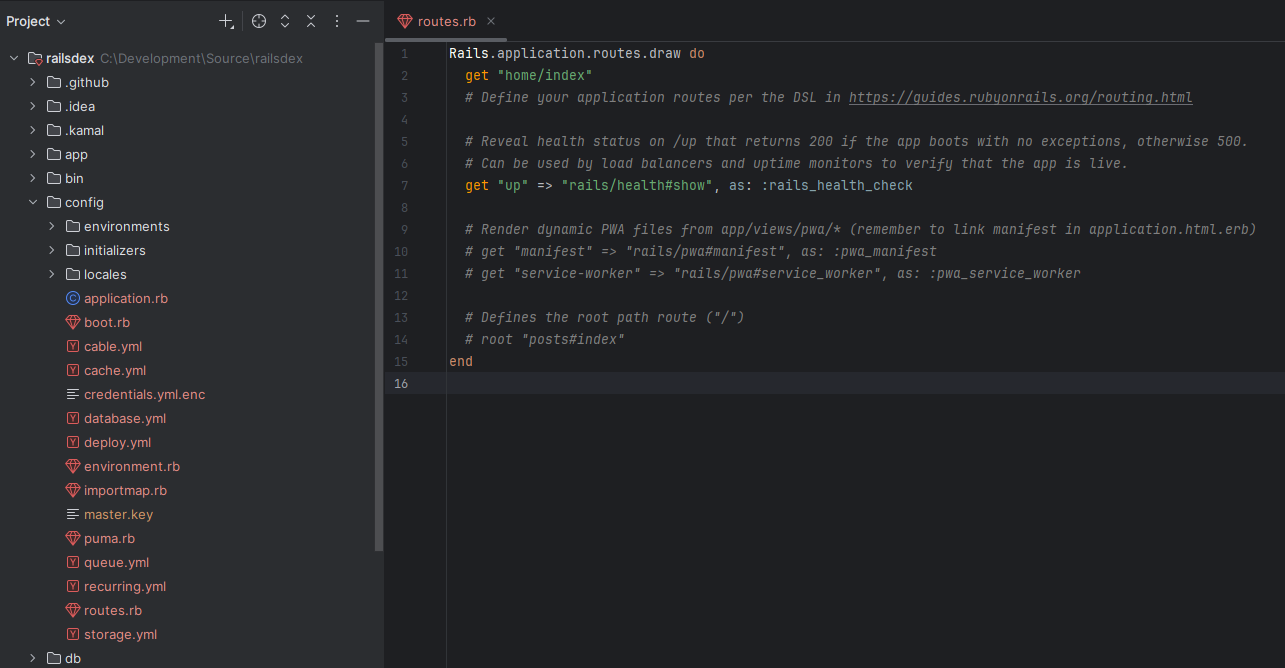Click the Expand All icon in Project panel

(285, 21)
